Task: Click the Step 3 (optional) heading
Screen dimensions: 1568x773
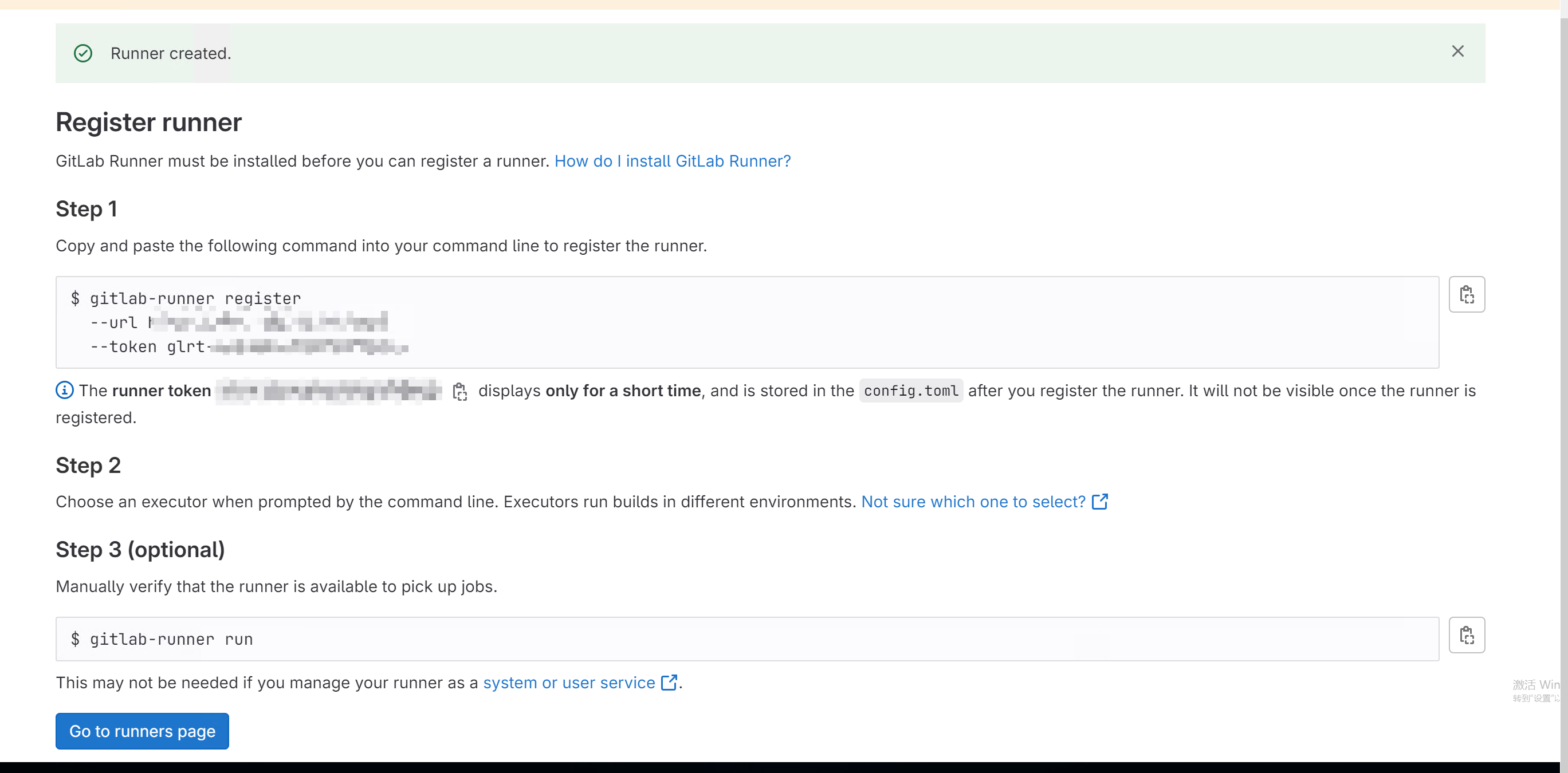Action: point(140,550)
